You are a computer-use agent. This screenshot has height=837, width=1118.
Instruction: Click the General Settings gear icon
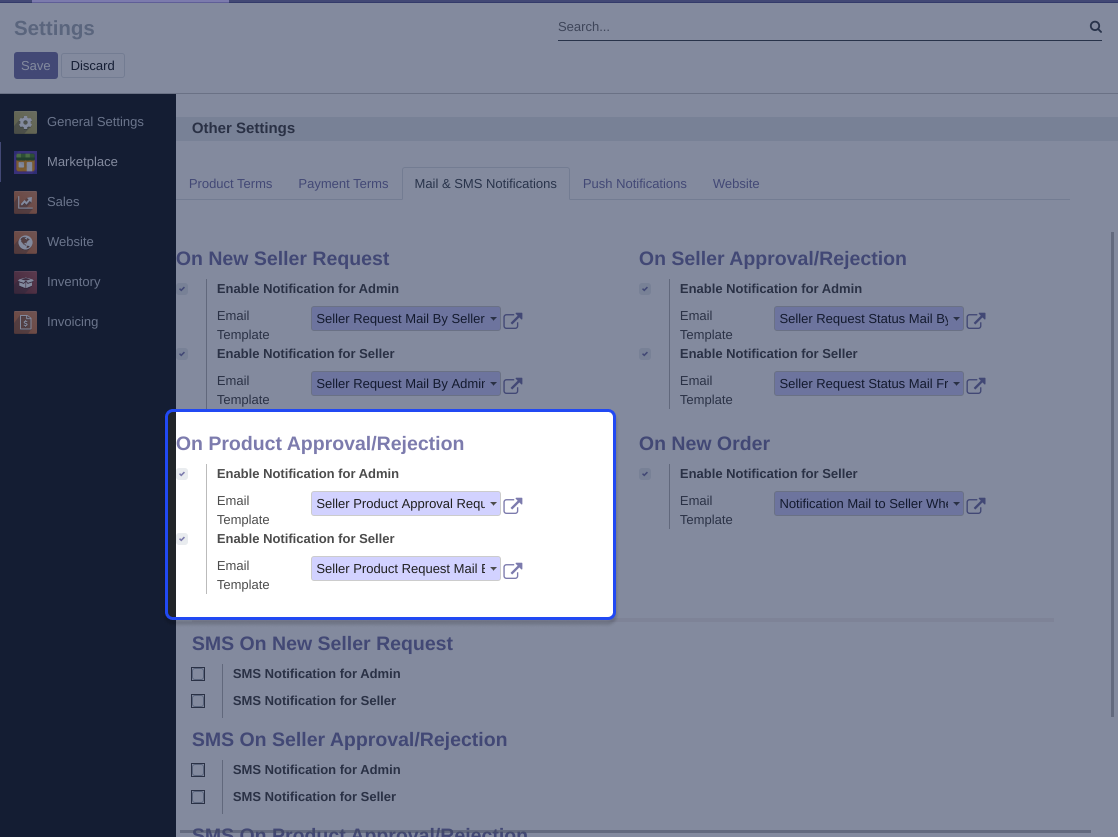click(x=26, y=122)
